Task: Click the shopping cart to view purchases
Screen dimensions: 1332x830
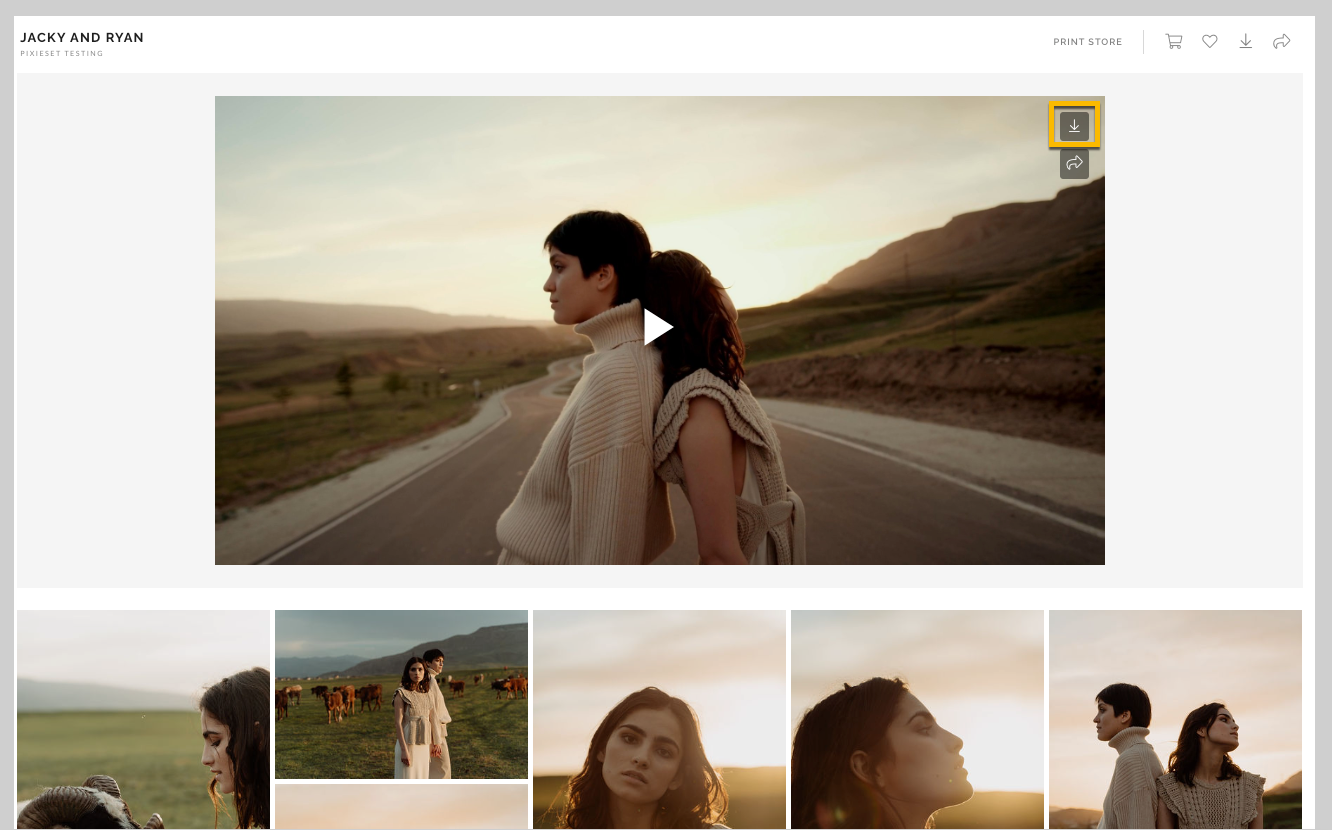Action: click(x=1174, y=41)
